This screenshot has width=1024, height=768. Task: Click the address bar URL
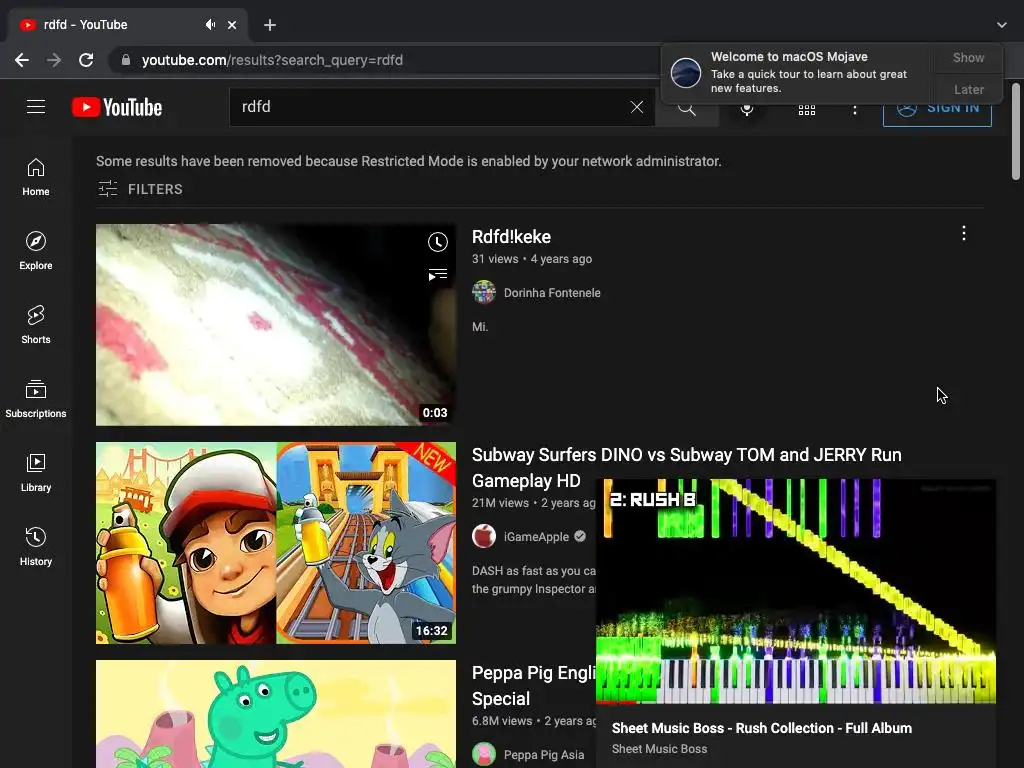click(x=272, y=60)
